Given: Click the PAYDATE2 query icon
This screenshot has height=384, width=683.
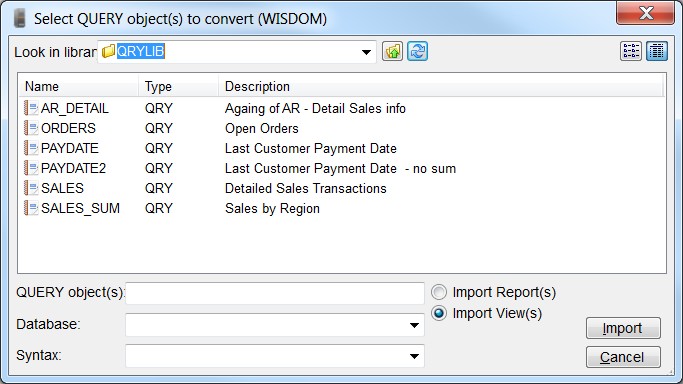Looking at the screenshot, I should pyautogui.click(x=31, y=168).
